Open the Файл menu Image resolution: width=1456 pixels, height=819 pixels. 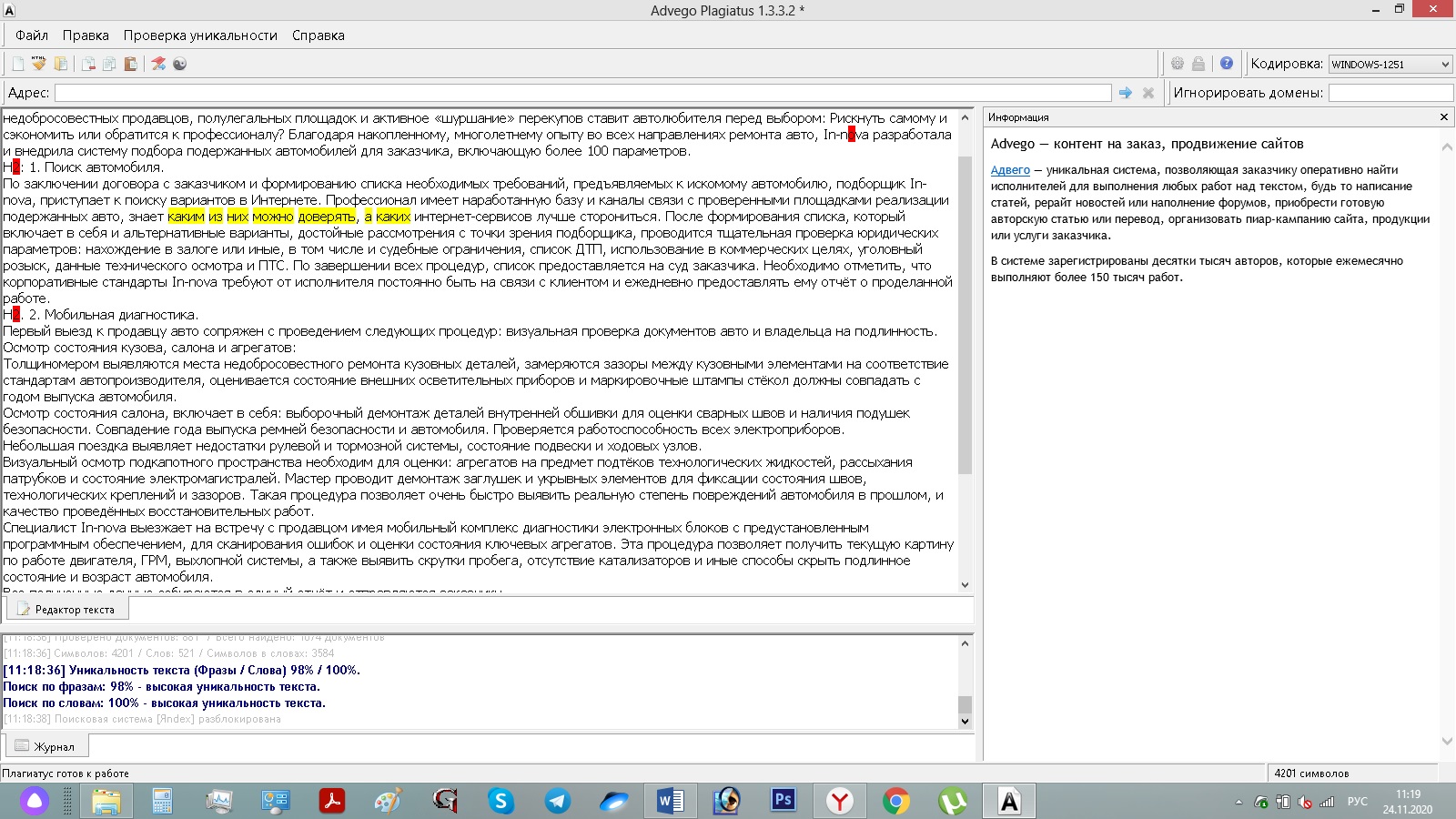coord(32,35)
